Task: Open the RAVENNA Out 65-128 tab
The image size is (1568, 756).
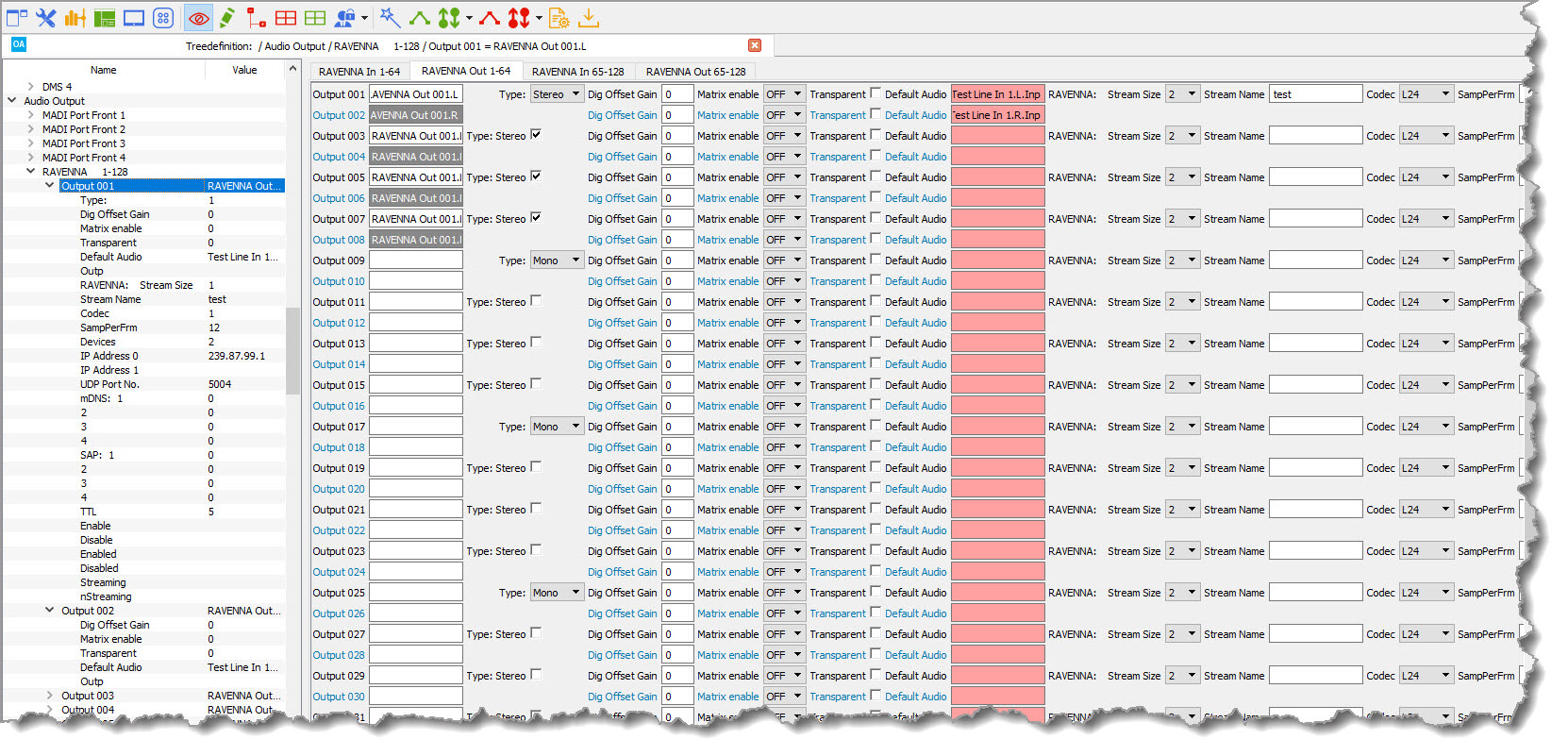Action: click(x=695, y=72)
